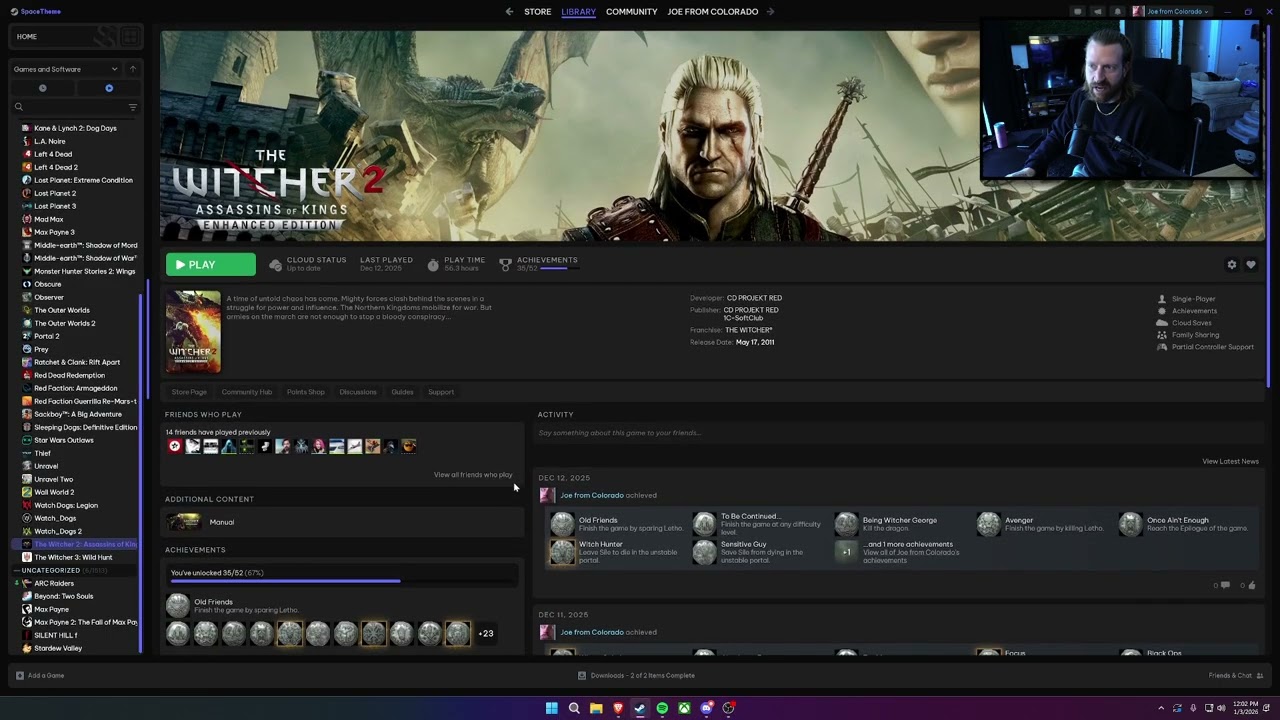Click the Cloud Status icon
Screen dimensions: 1280x720
275,265
